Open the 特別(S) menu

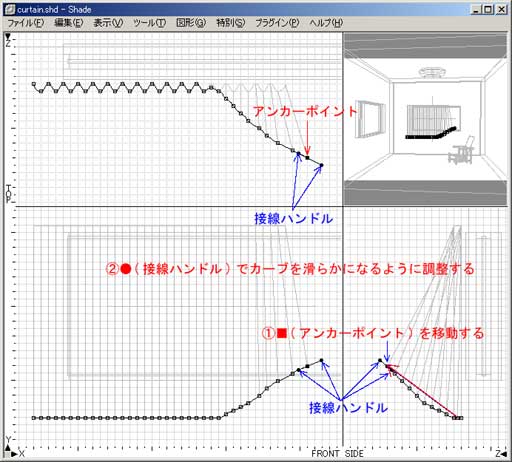[231, 23]
